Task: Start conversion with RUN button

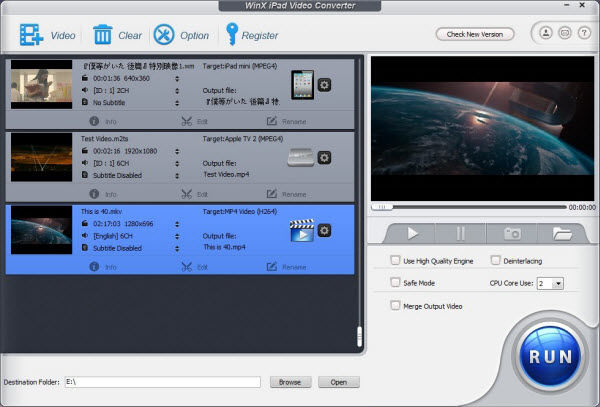Action: [x=550, y=356]
